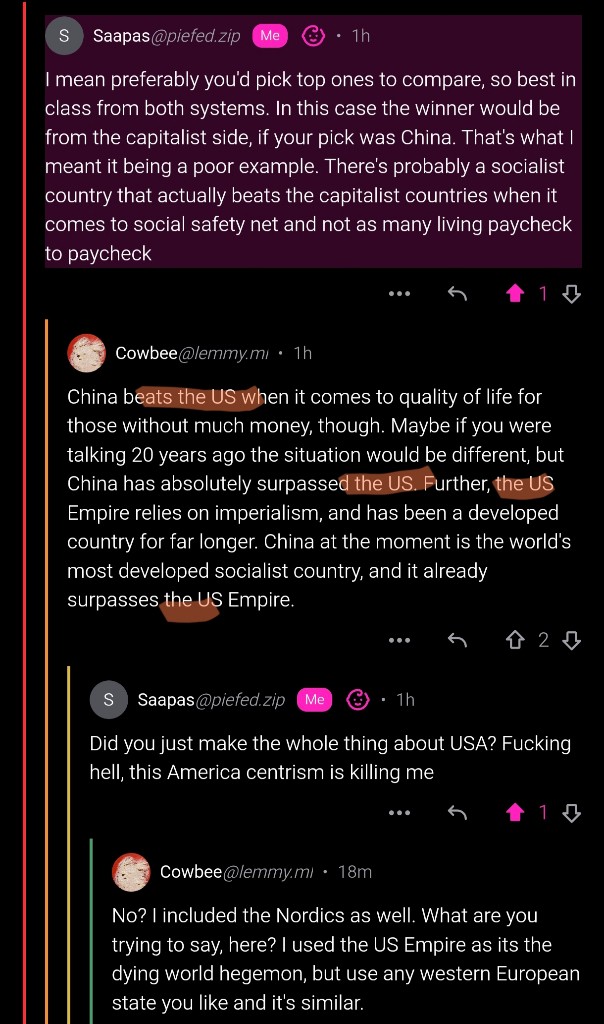Click the Me badge on top comment
Viewport: 604px width, 1024px height.
tap(270, 35)
